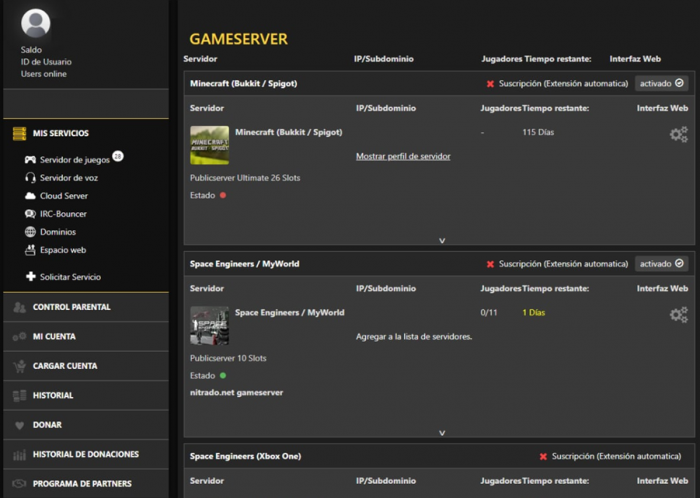The image size is (700, 498).
Task: Click the red Estado indicator of Minecraft server
Action: pos(223,195)
